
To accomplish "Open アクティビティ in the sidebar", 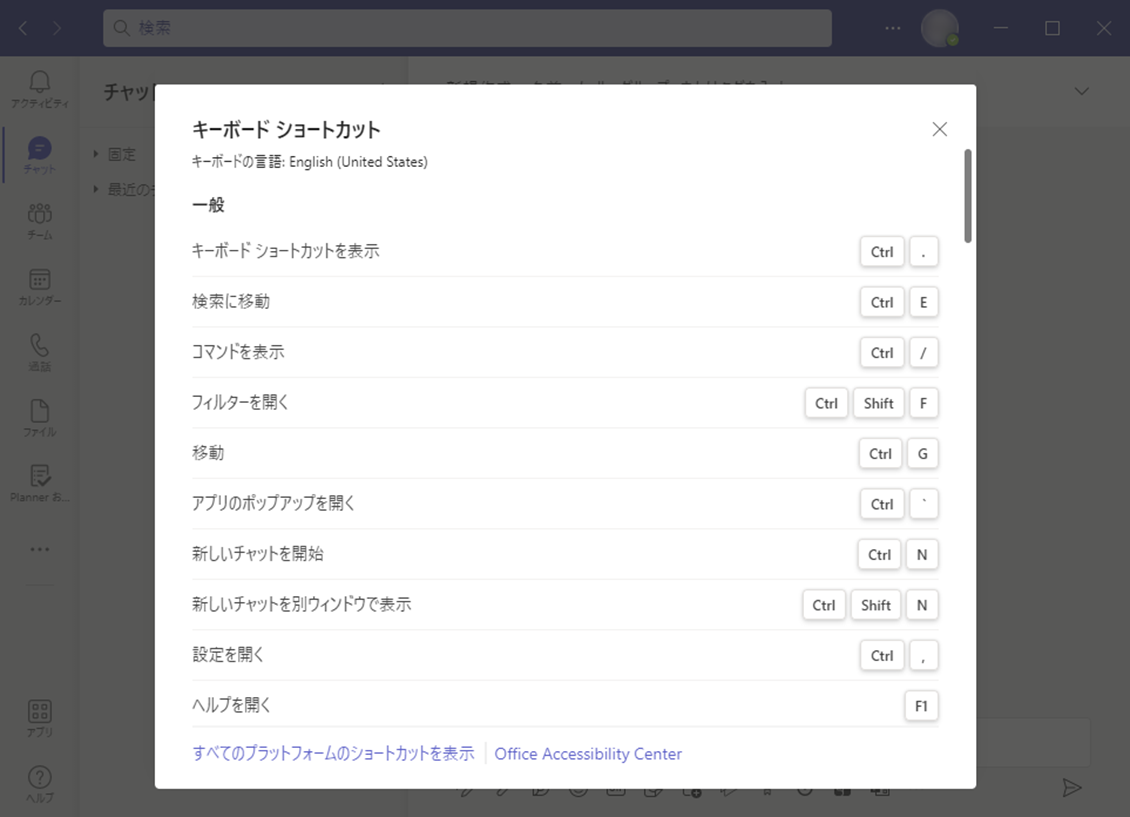I will pyautogui.click(x=40, y=90).
